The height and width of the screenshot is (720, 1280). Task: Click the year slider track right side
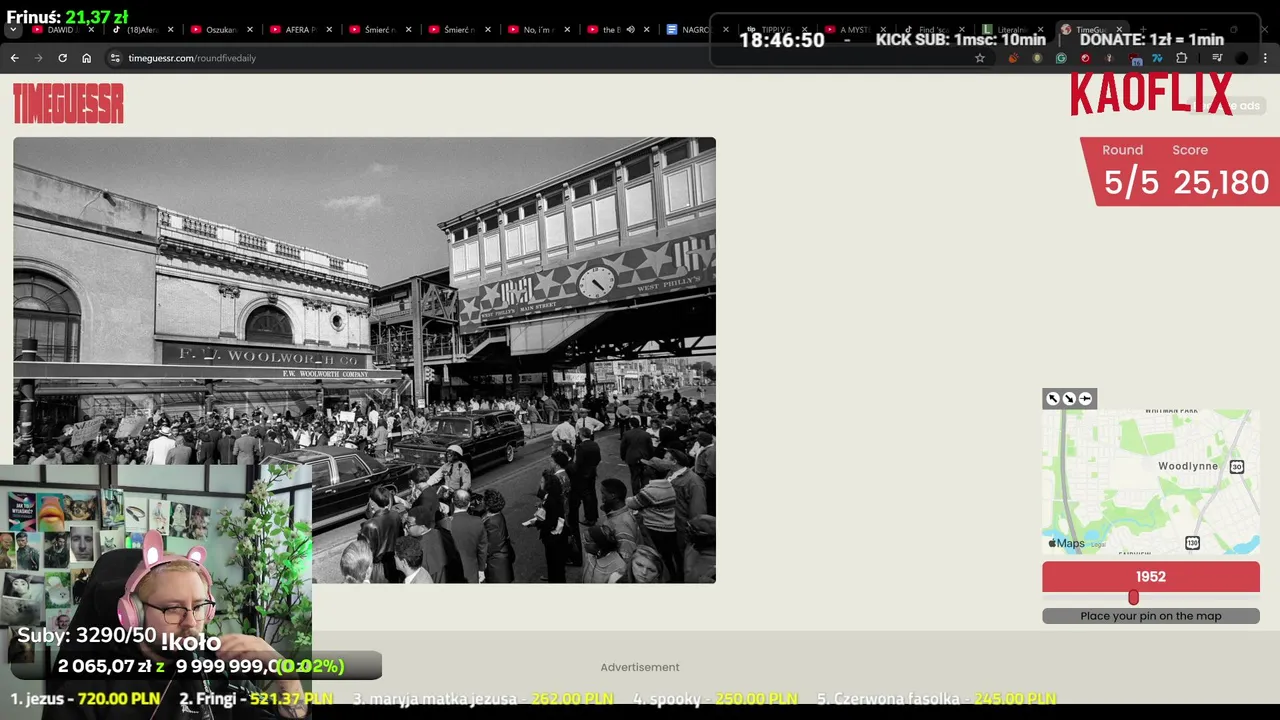click(x=1197, y=598)
